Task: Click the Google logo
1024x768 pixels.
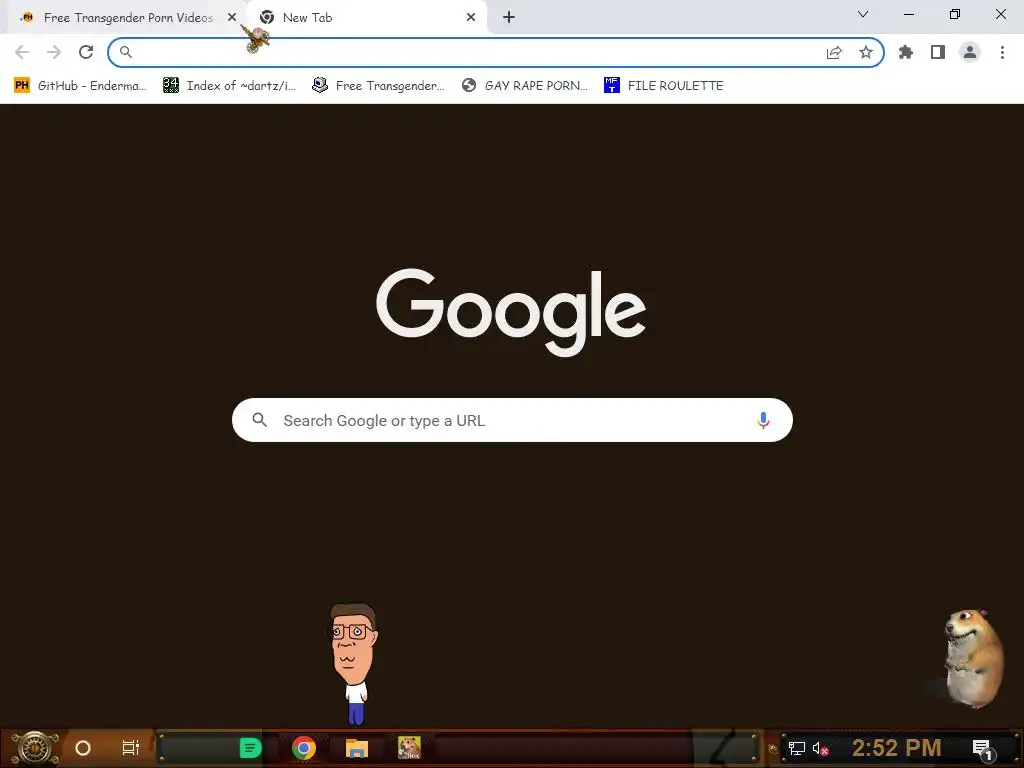Action: tap(511, 312)
